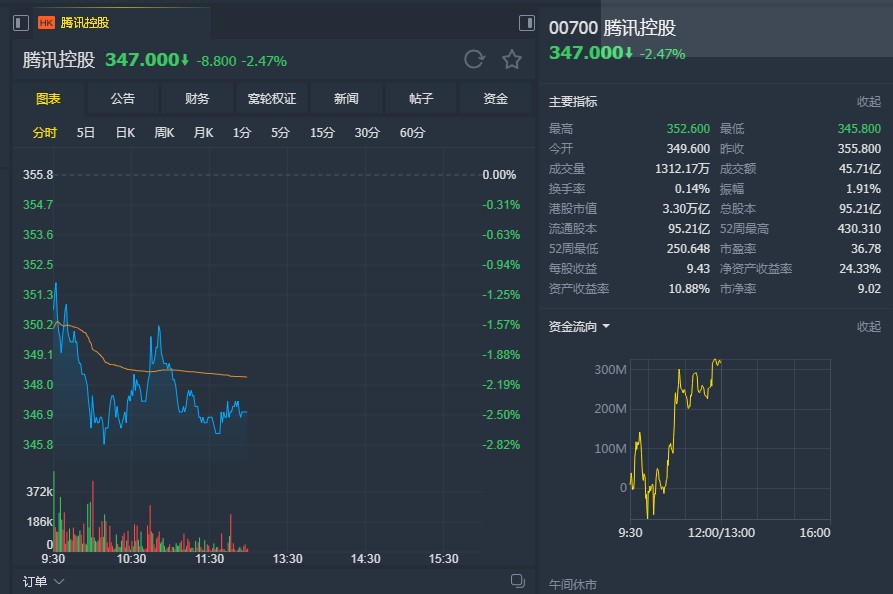This screenshot has height=594, width=893.
Task: Click the blue intraday price line chart
Action: coord(150,364)
